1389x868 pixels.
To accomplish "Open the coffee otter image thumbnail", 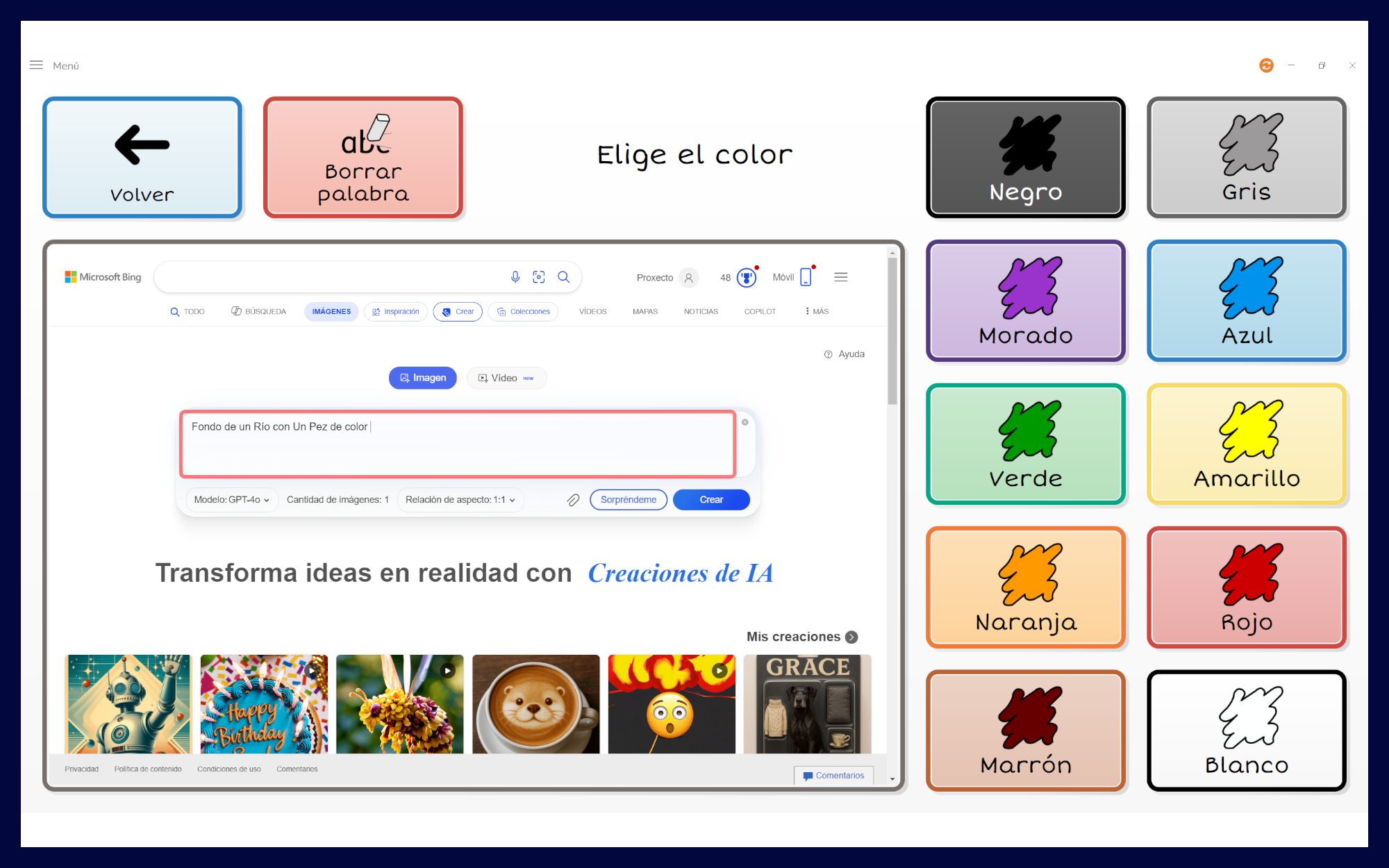I will pyautogui.click(x=535, y=704).
